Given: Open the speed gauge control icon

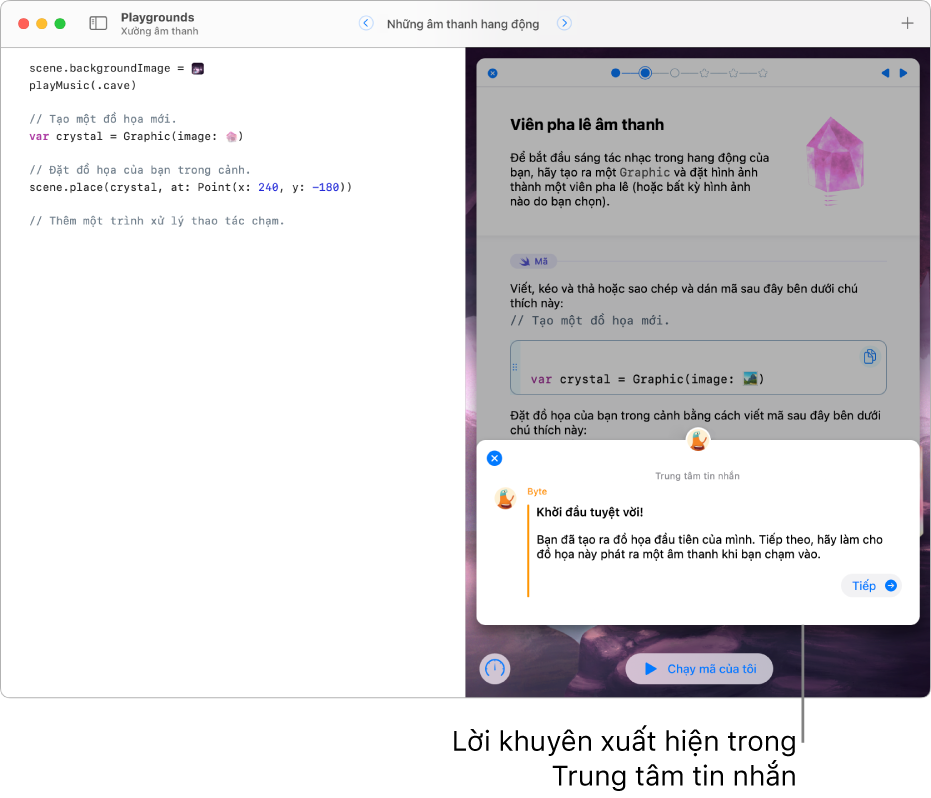Looking at the screenshot, I should 495,669.
